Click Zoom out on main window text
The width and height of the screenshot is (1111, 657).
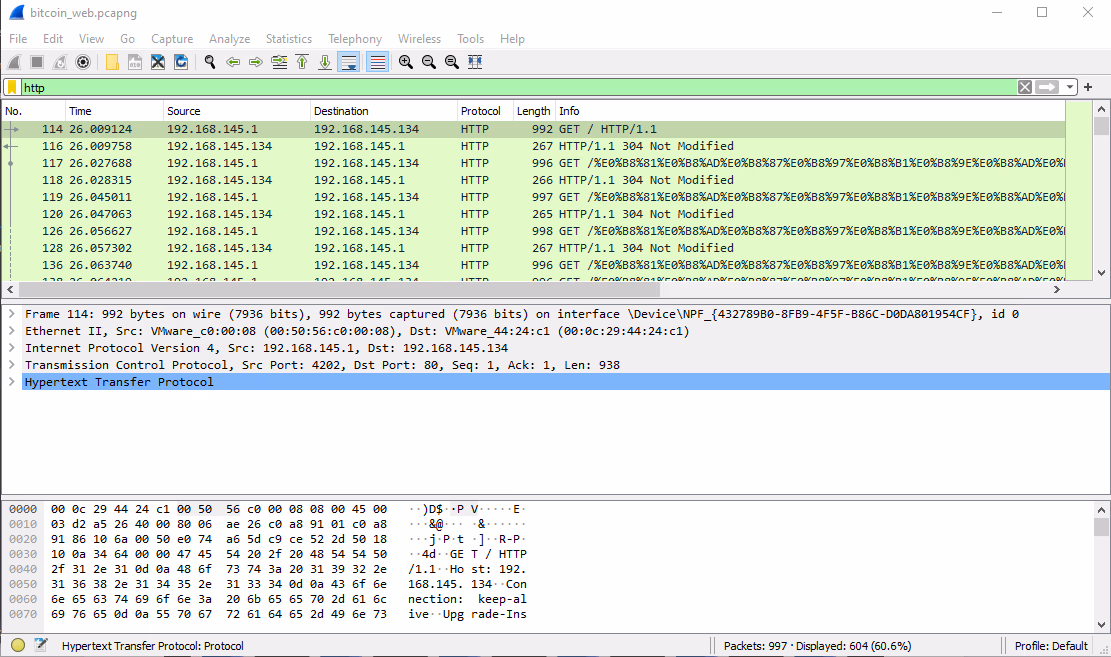click(x=429, y=62)
